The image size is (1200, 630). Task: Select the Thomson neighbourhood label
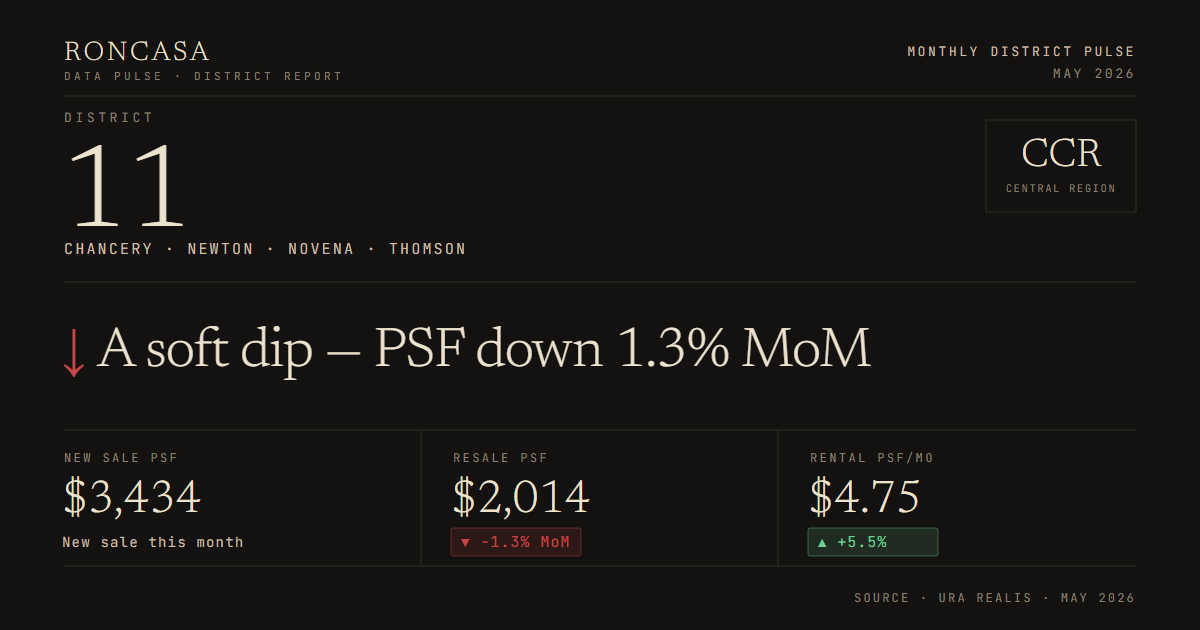pos(428,249)
